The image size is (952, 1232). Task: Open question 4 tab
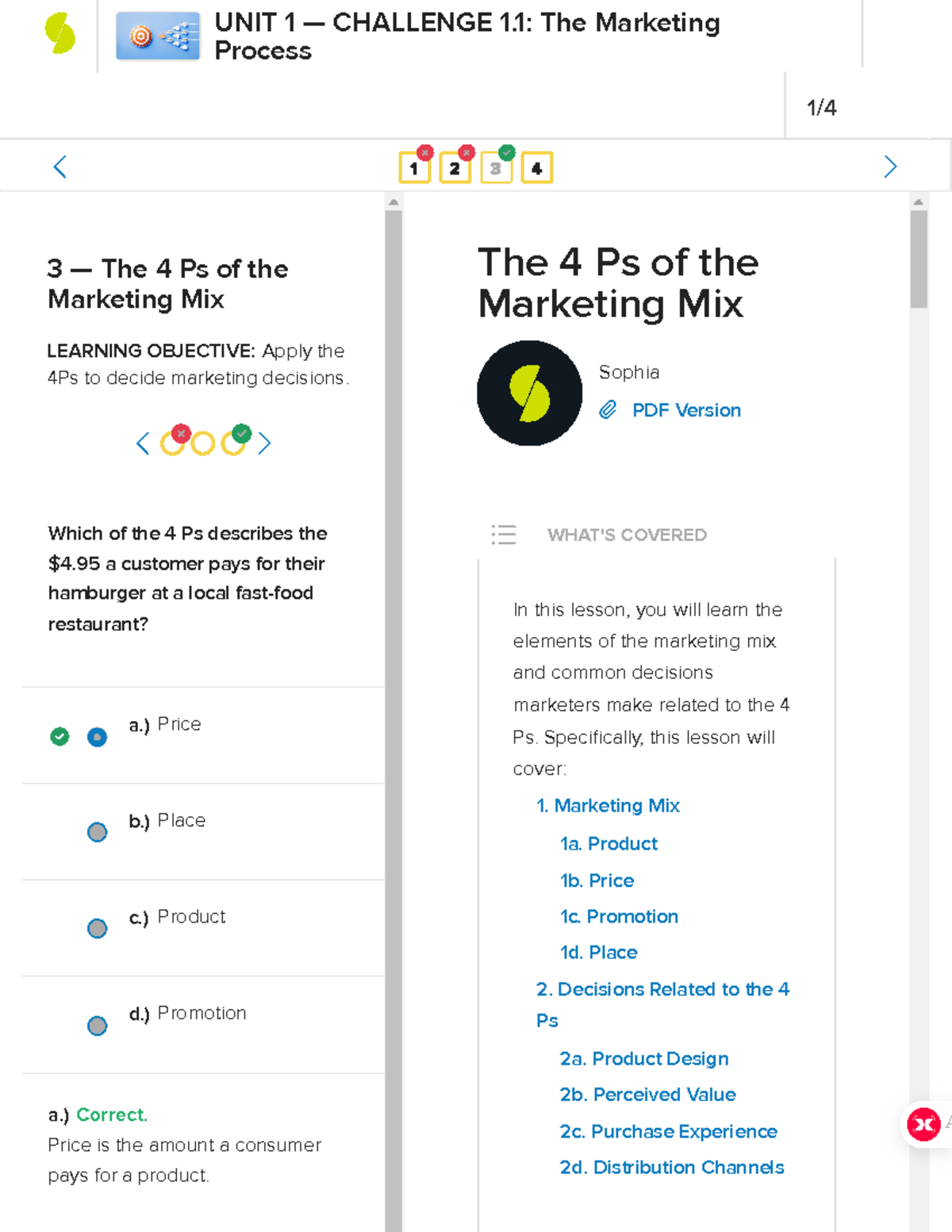(537, 167)
